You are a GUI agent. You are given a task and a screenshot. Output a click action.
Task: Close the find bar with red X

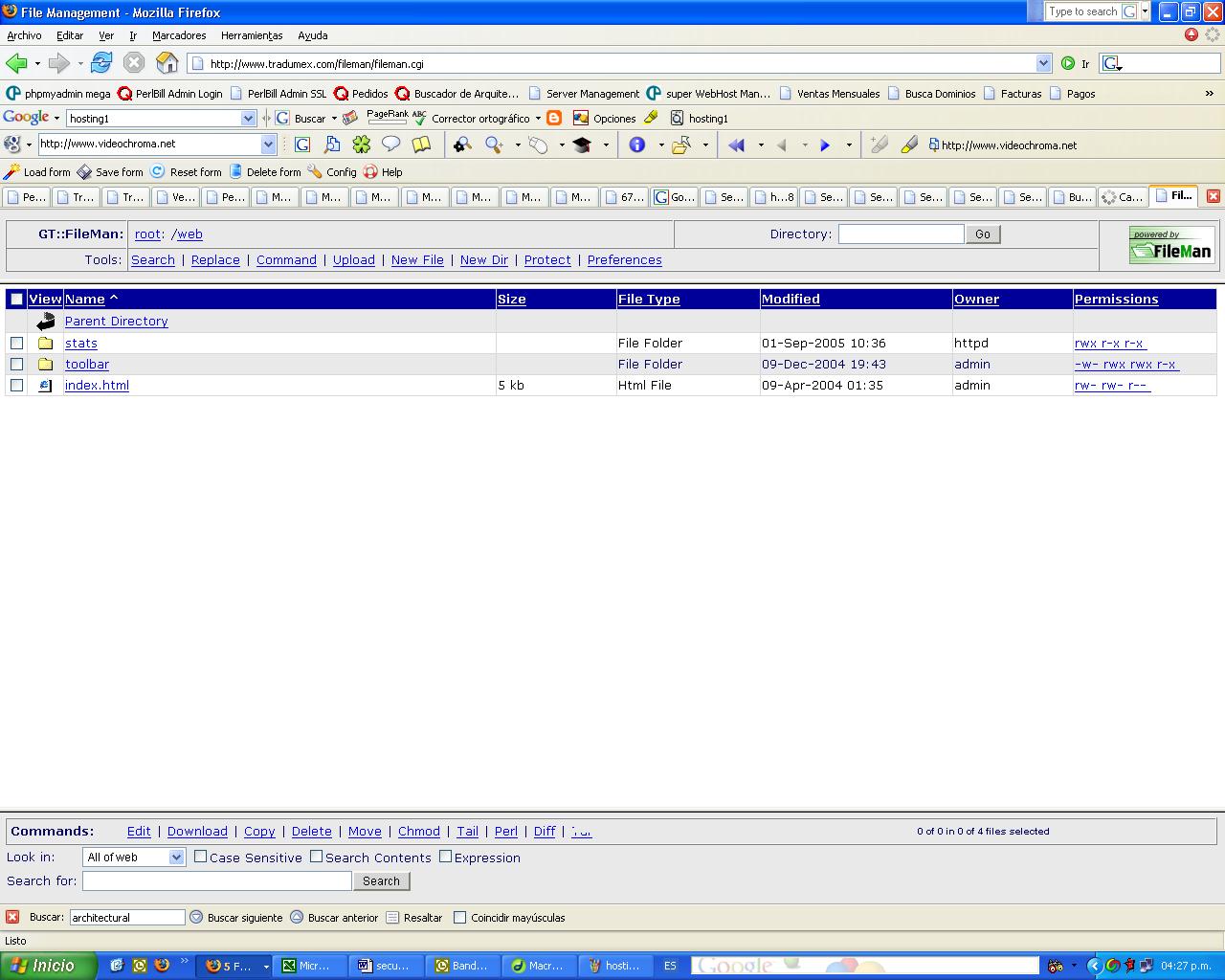click(x=12, y=917)
